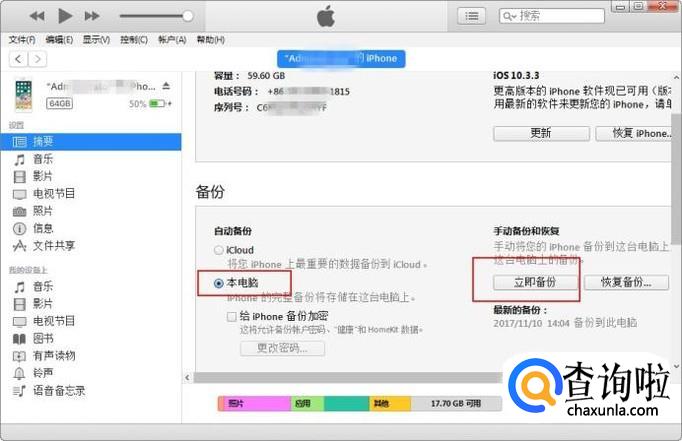The image size is (682, 441).
Task: Click the 恢复备份 button
Action: 626,282
